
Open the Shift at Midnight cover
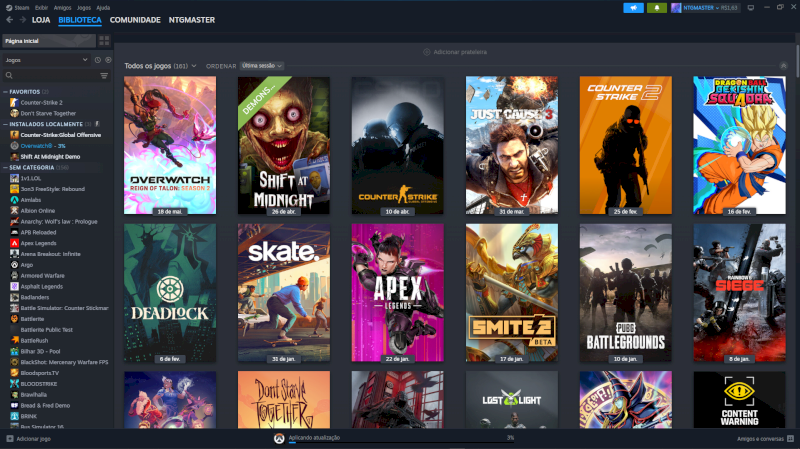(284, 145)
